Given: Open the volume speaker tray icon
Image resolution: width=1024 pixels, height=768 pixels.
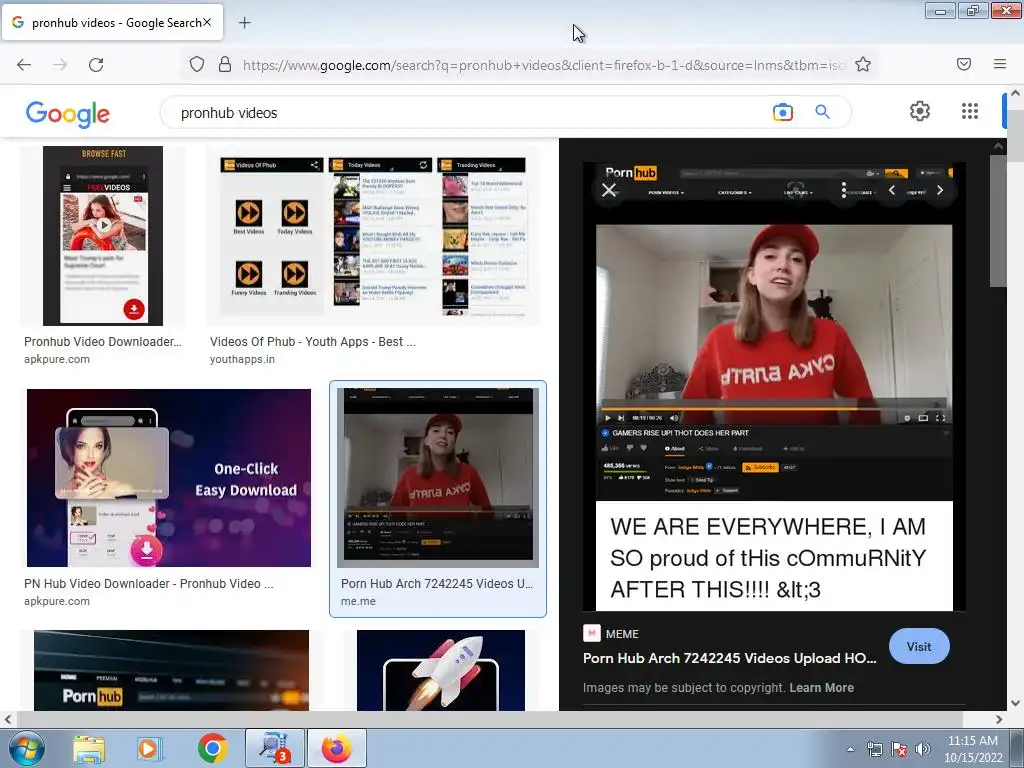Looking at the screenshot, I should tap(923, 749).
